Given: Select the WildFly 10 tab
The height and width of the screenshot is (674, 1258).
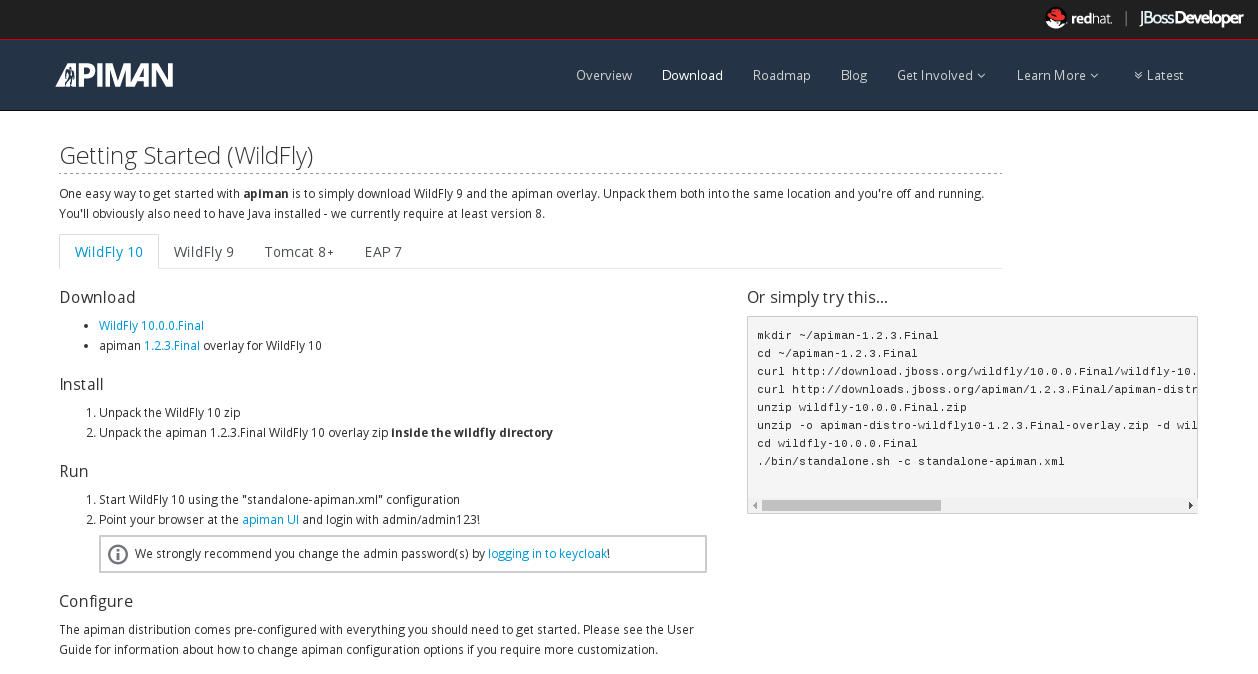Looking at the screenshot, I should 109,252.
